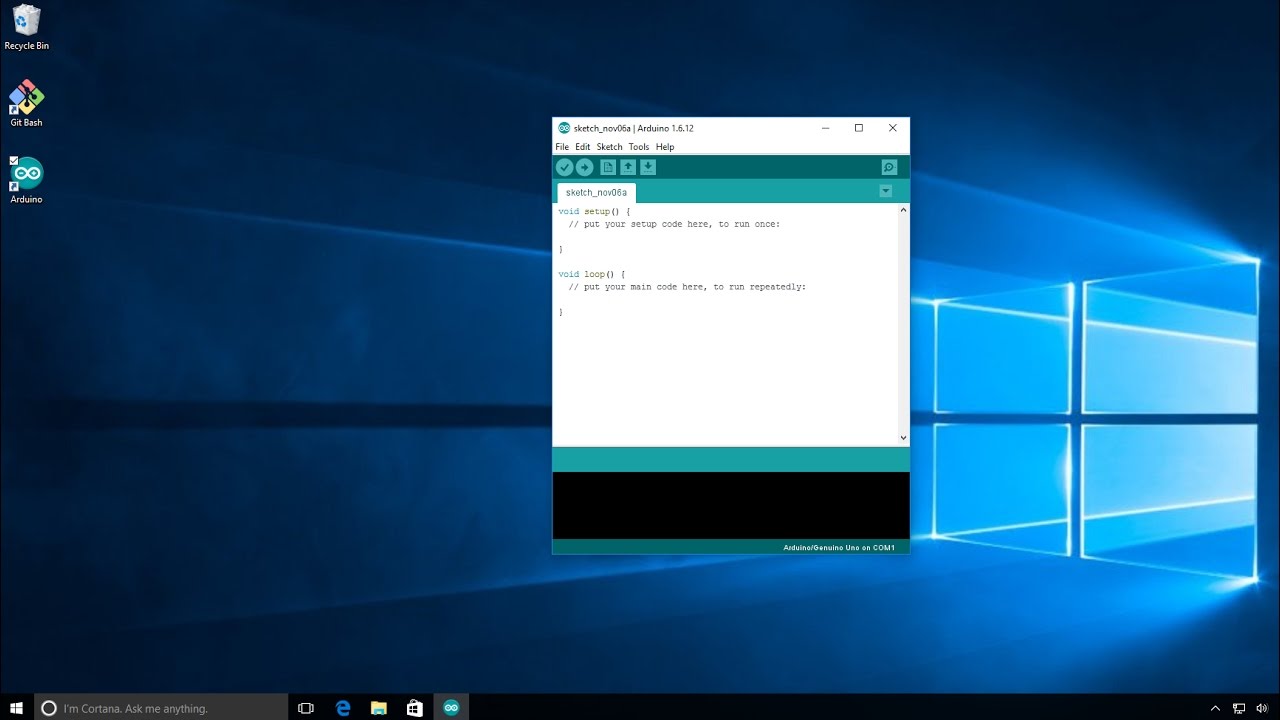
Task: Expand the tab options dropdown arrow
Action: point(885,191)
